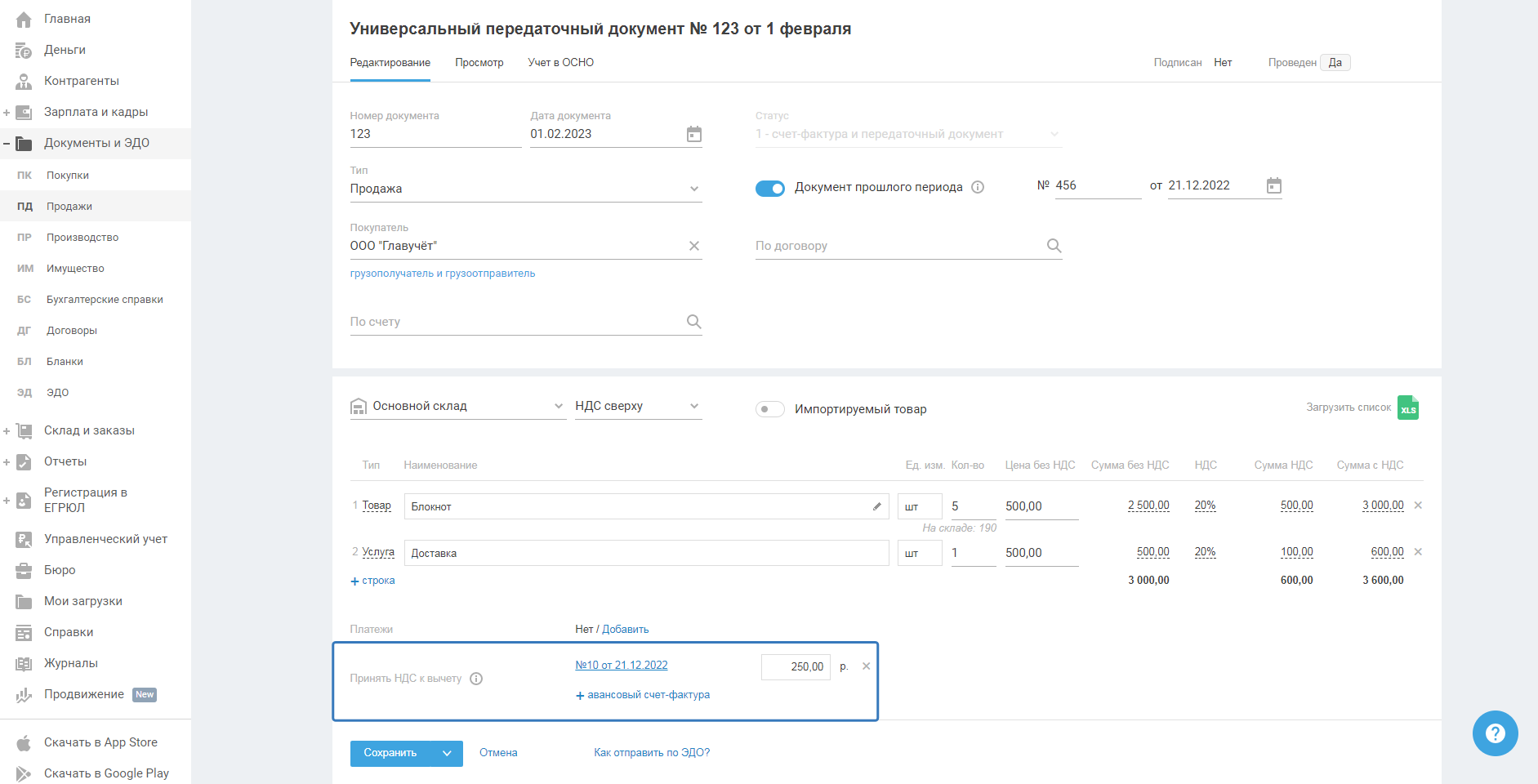This screenshot has width=1538, height=784.
Task: Enable 'Импортируемый товар' toggle
Action: [769, 409]
